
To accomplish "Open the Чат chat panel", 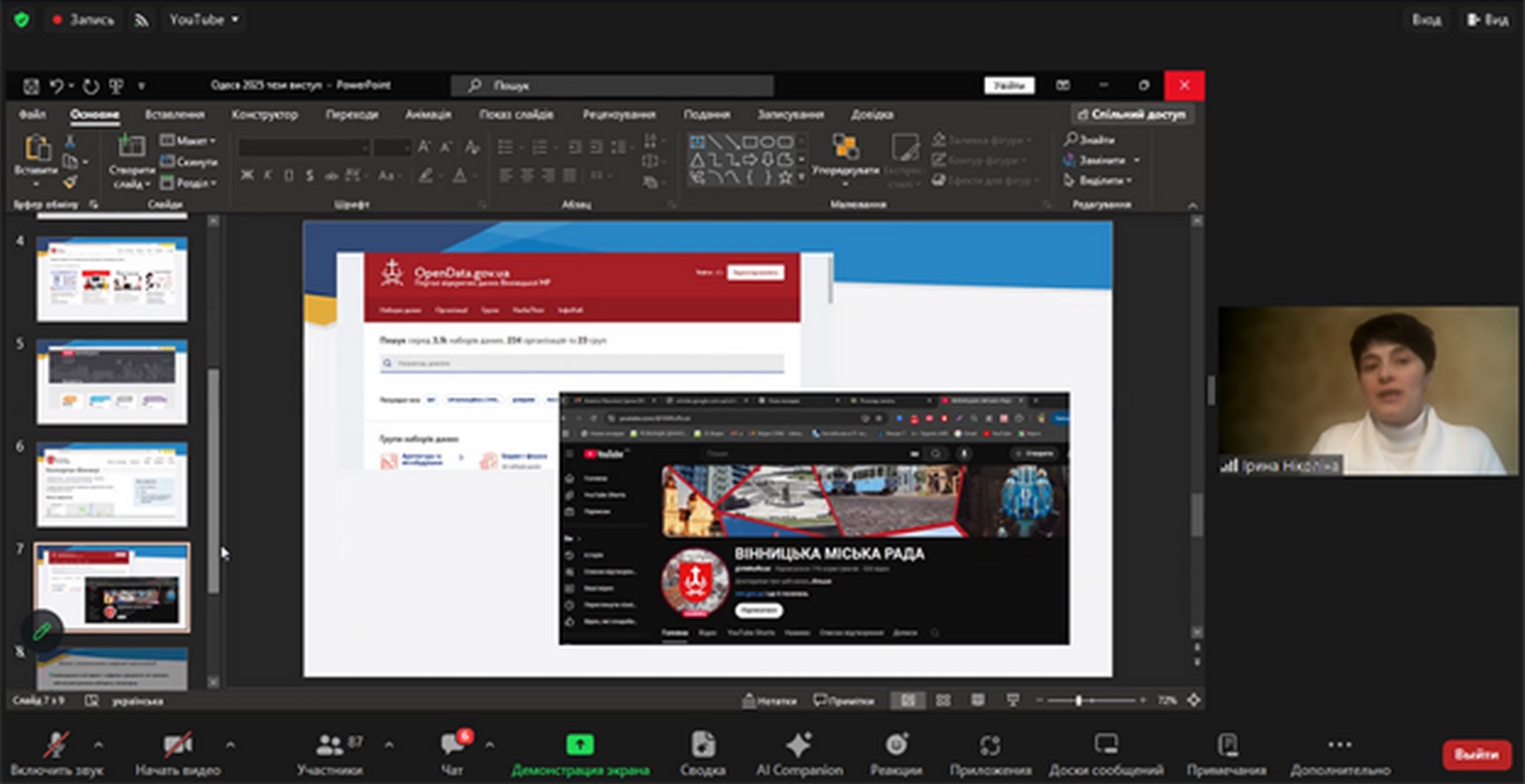I will pyautogui.click(x=453, y=745).
